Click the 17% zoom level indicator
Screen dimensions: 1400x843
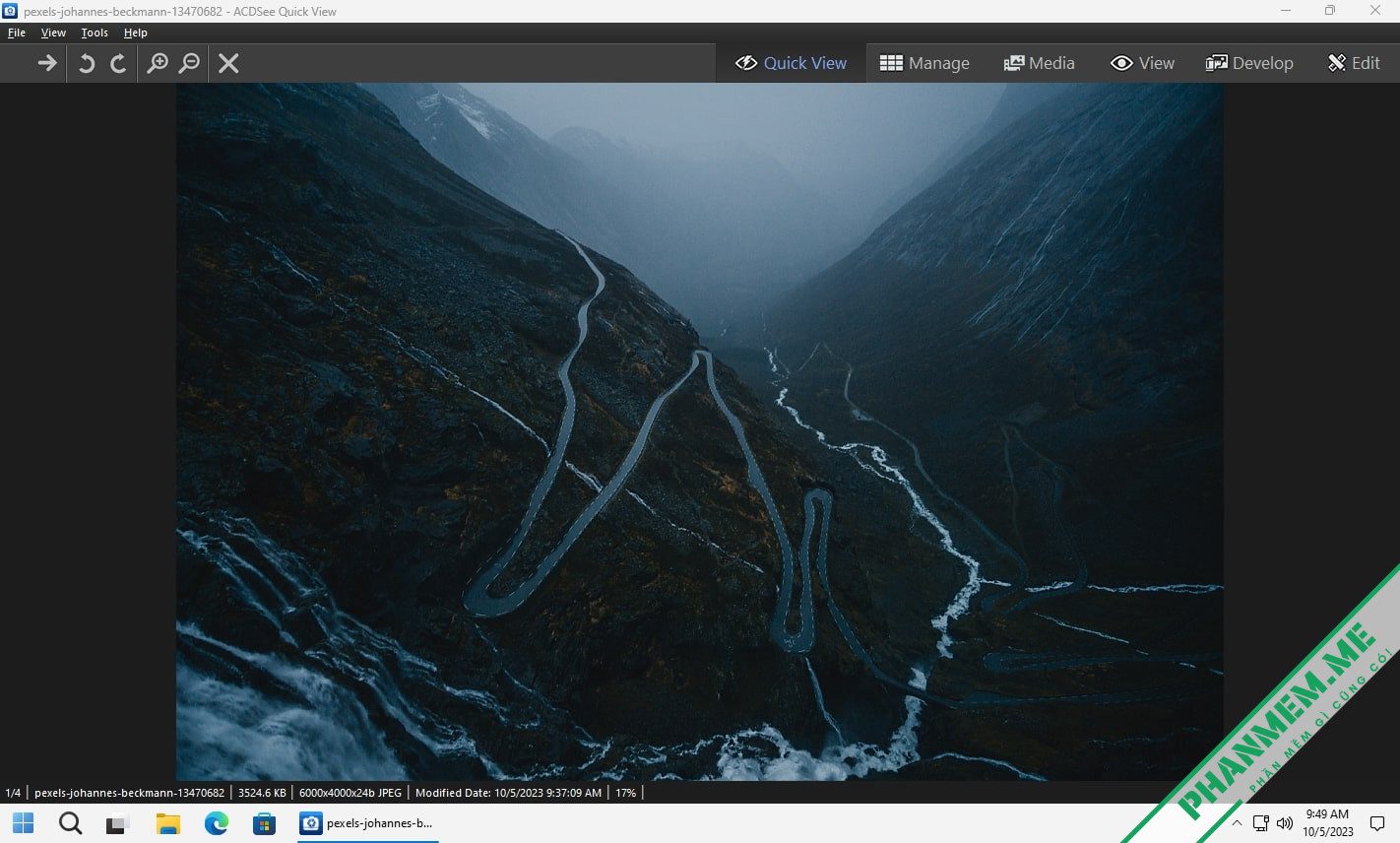625,793
